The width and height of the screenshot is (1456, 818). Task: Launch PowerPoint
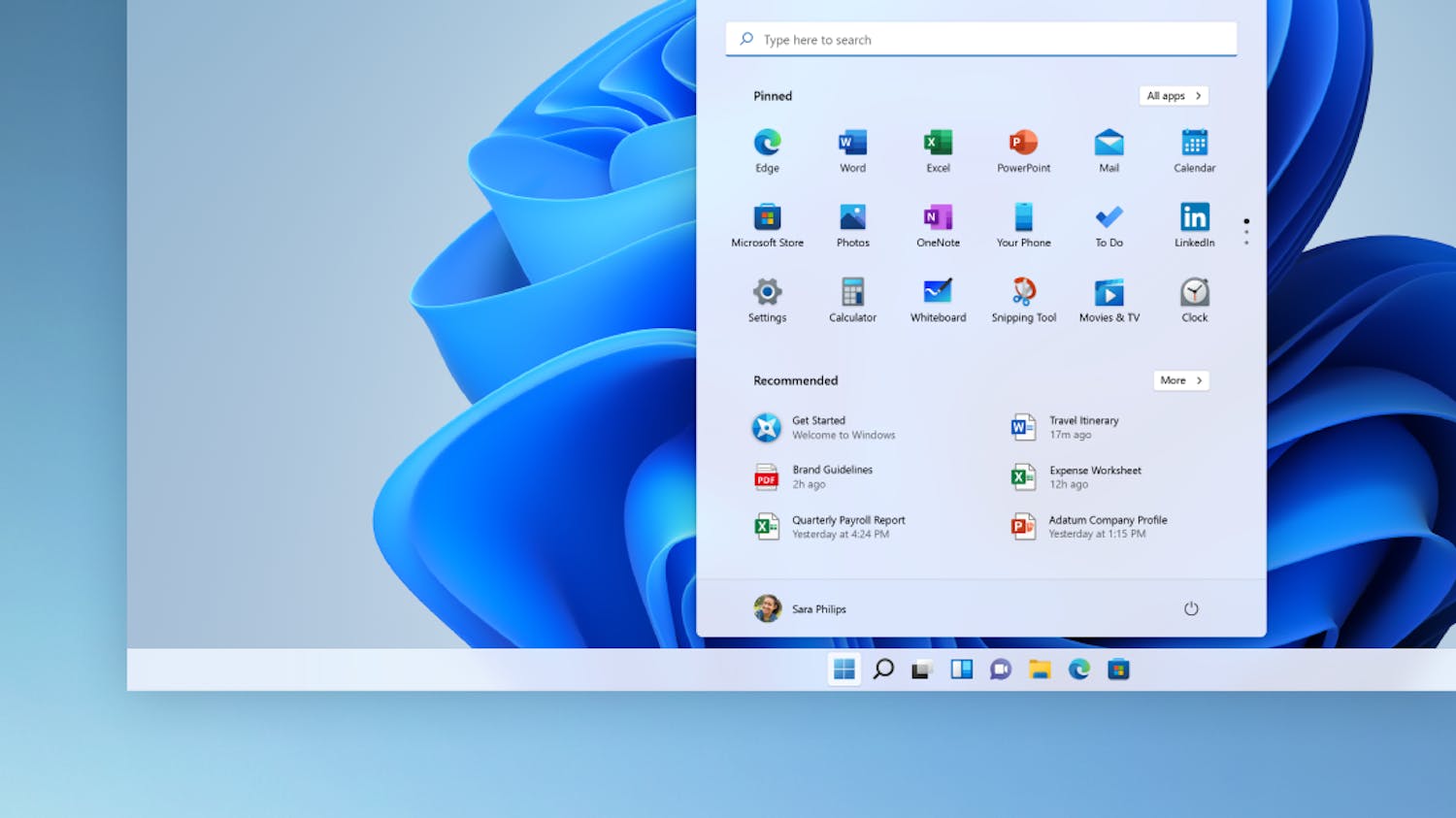tap(1022, 150)
